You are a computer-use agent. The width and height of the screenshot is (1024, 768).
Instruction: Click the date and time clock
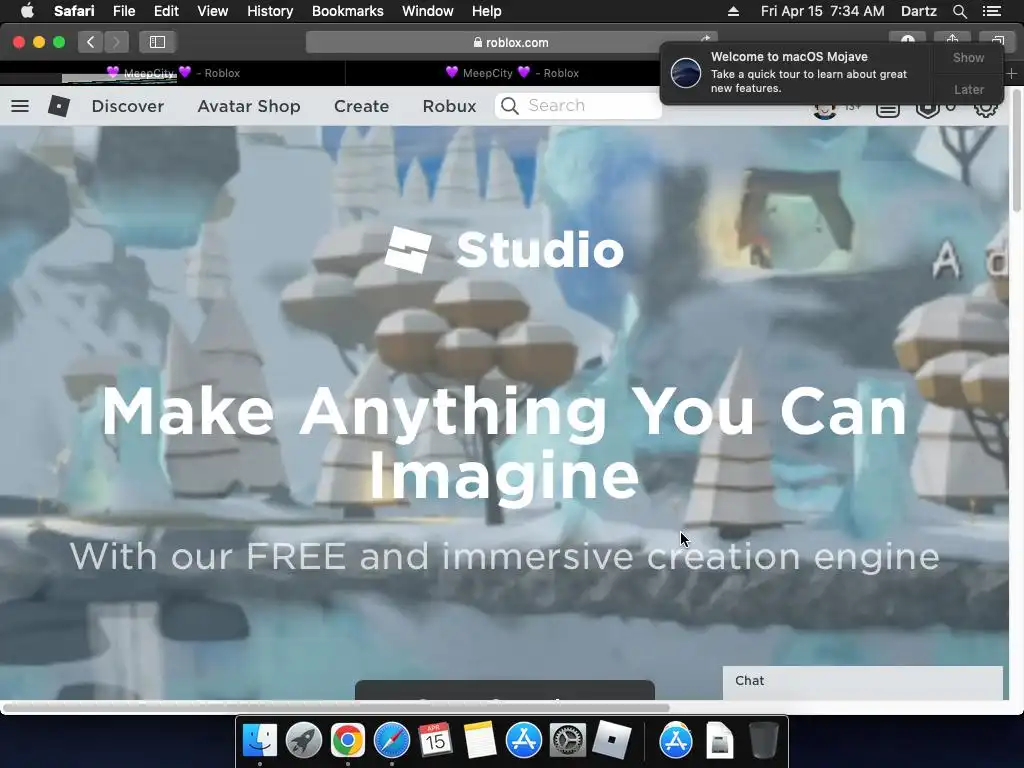[x=822, y=11]
